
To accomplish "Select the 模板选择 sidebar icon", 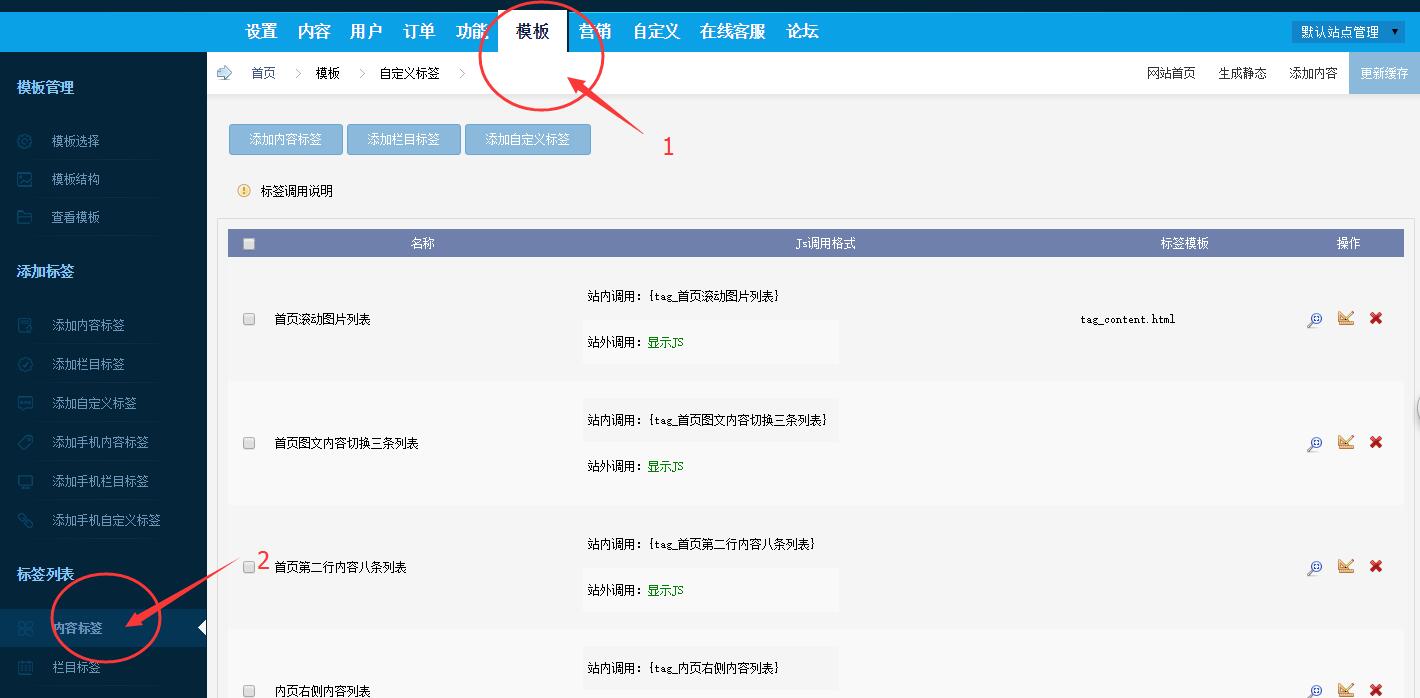I will [24, 140].
